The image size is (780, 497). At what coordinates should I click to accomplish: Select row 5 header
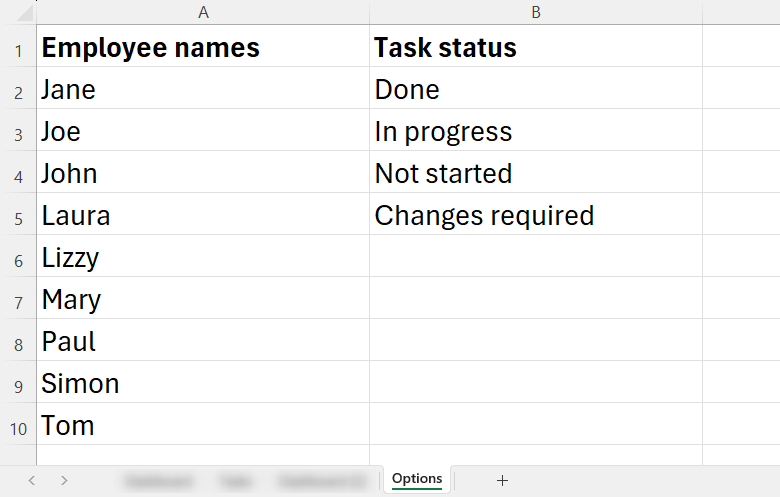point(18,218)
